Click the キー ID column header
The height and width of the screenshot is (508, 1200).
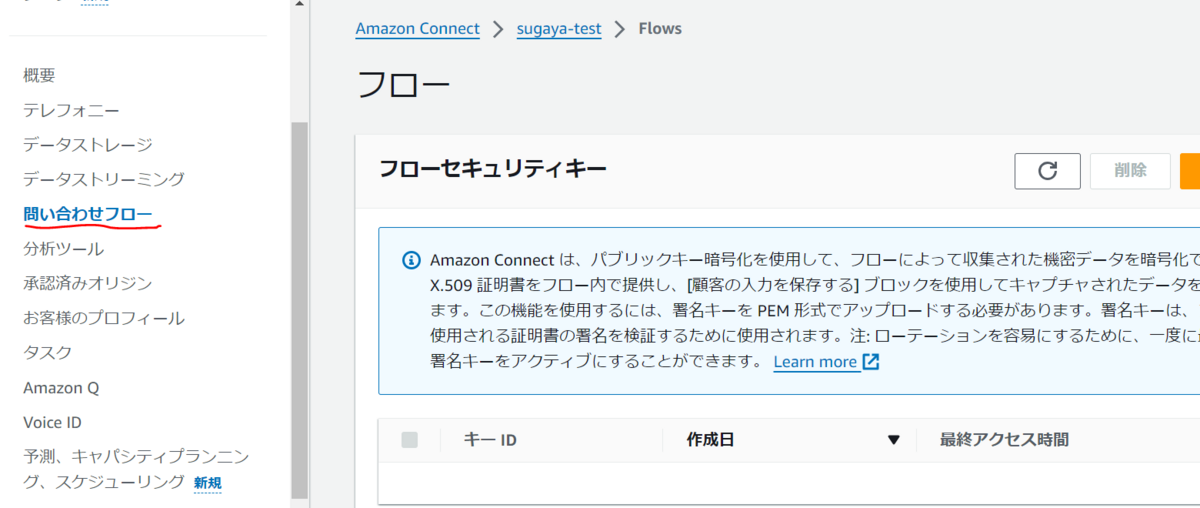click(490, 439)
